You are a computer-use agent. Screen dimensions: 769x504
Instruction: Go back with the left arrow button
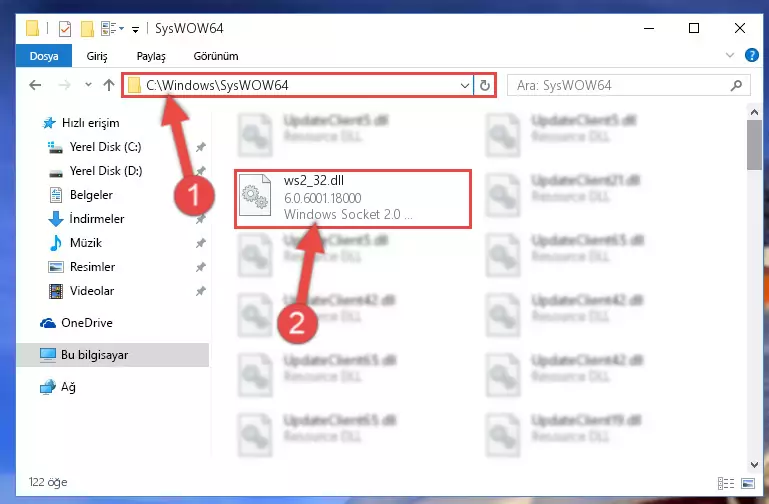point(35,85)
